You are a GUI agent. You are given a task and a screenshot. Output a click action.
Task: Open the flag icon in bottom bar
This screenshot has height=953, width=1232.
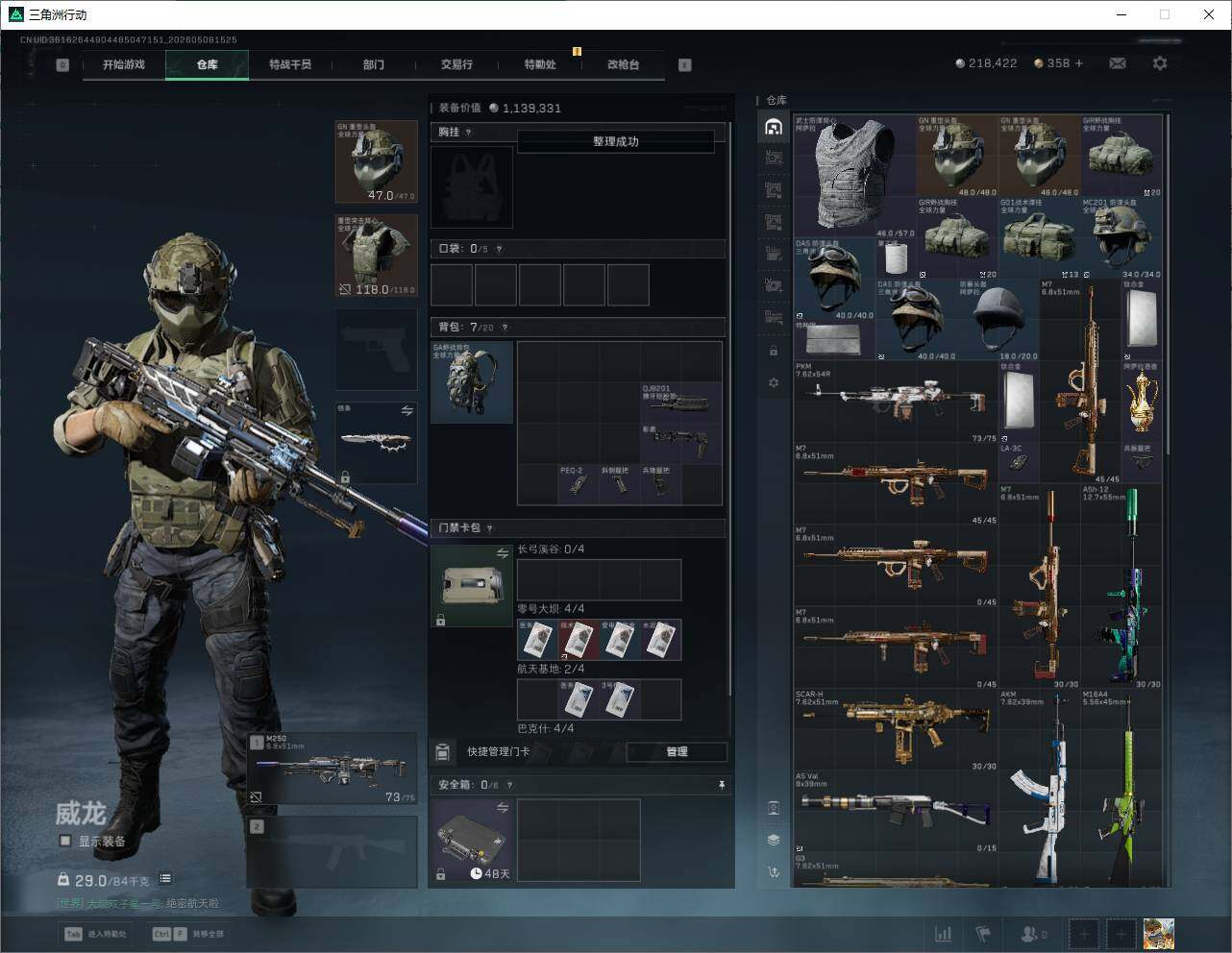click(x=983, y=933)
